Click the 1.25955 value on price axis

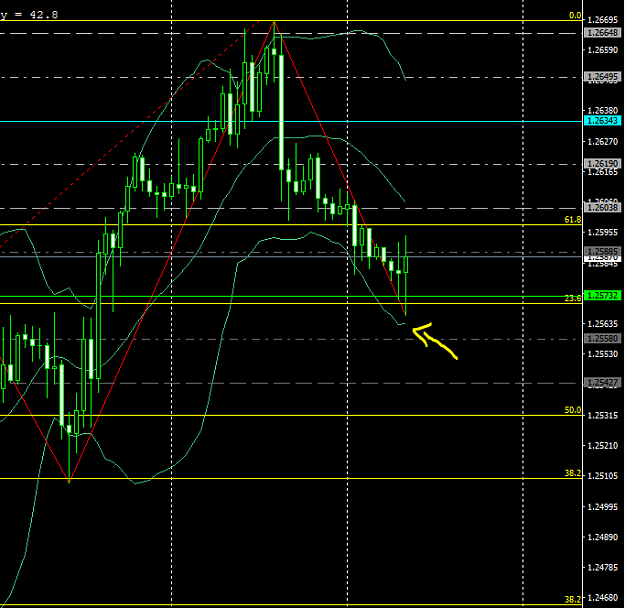click(603, 232)
